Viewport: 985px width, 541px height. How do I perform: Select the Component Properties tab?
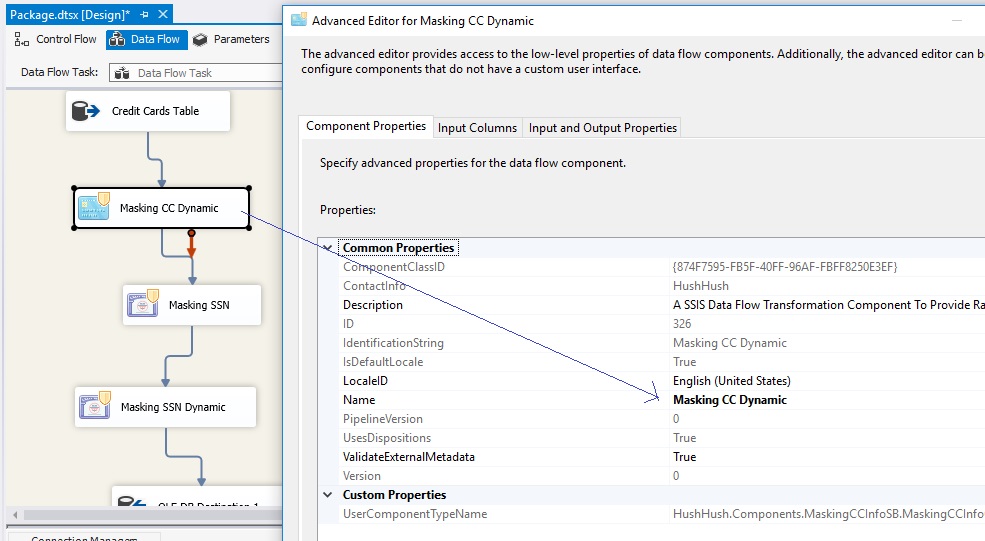[366, 126]
